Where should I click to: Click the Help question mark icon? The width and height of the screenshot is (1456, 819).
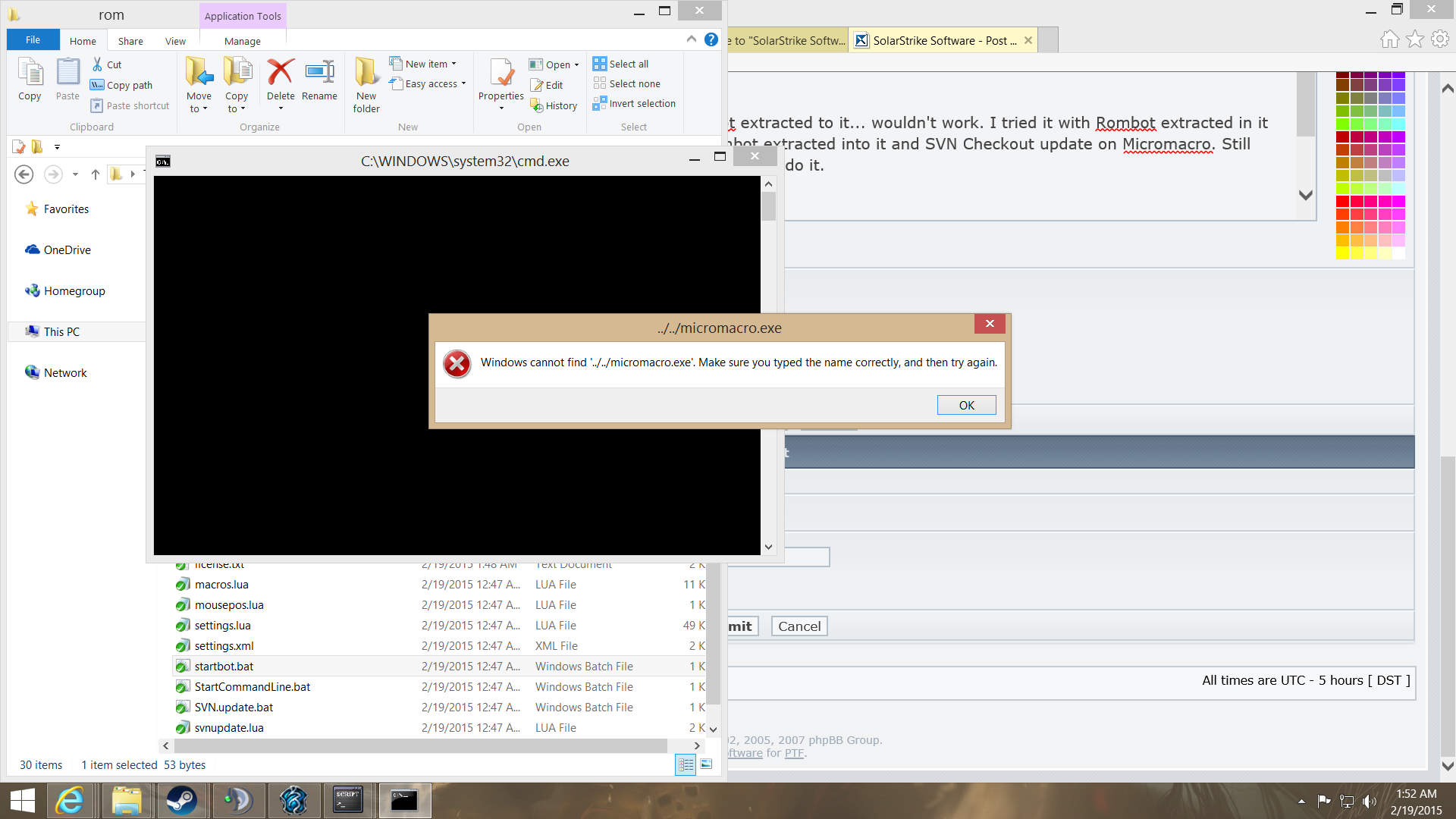pos(711,39)
